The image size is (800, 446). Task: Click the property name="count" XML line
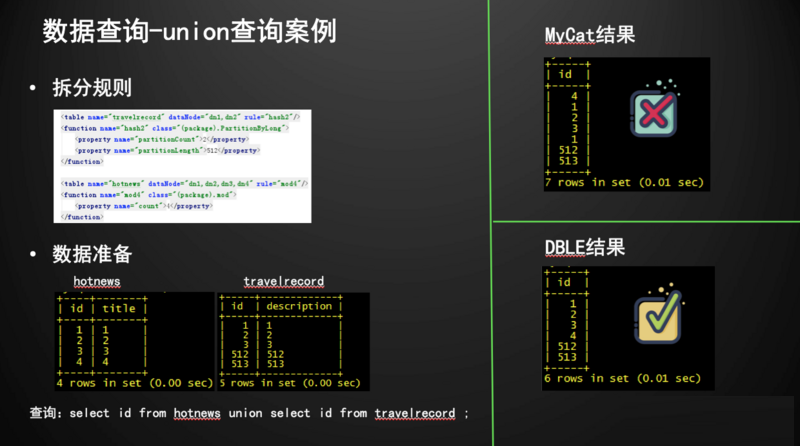(x=144, y=206)
